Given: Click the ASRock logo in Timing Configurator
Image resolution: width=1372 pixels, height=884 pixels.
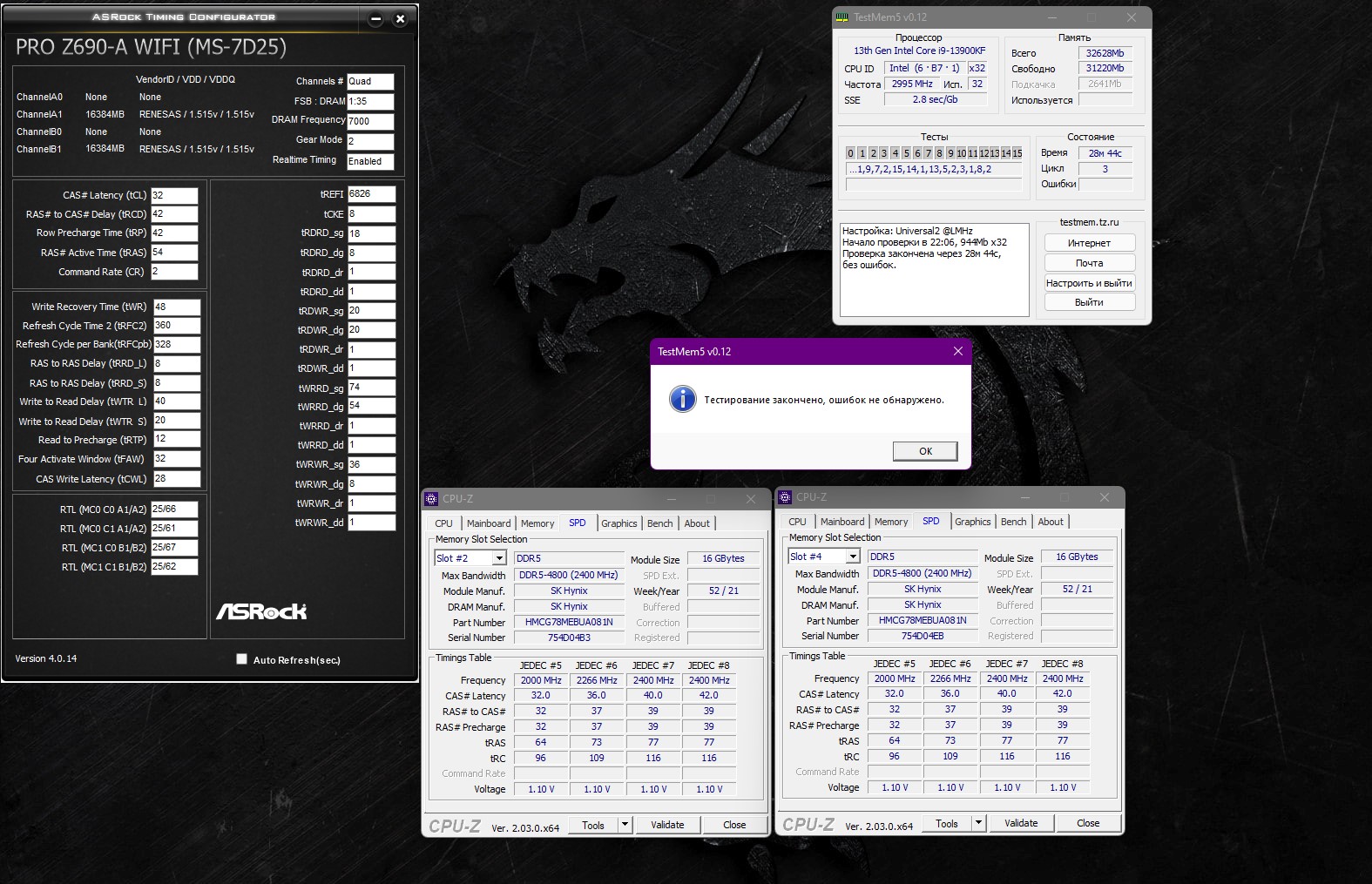Looking at the screenshot, I should click(x=261, y=611).
